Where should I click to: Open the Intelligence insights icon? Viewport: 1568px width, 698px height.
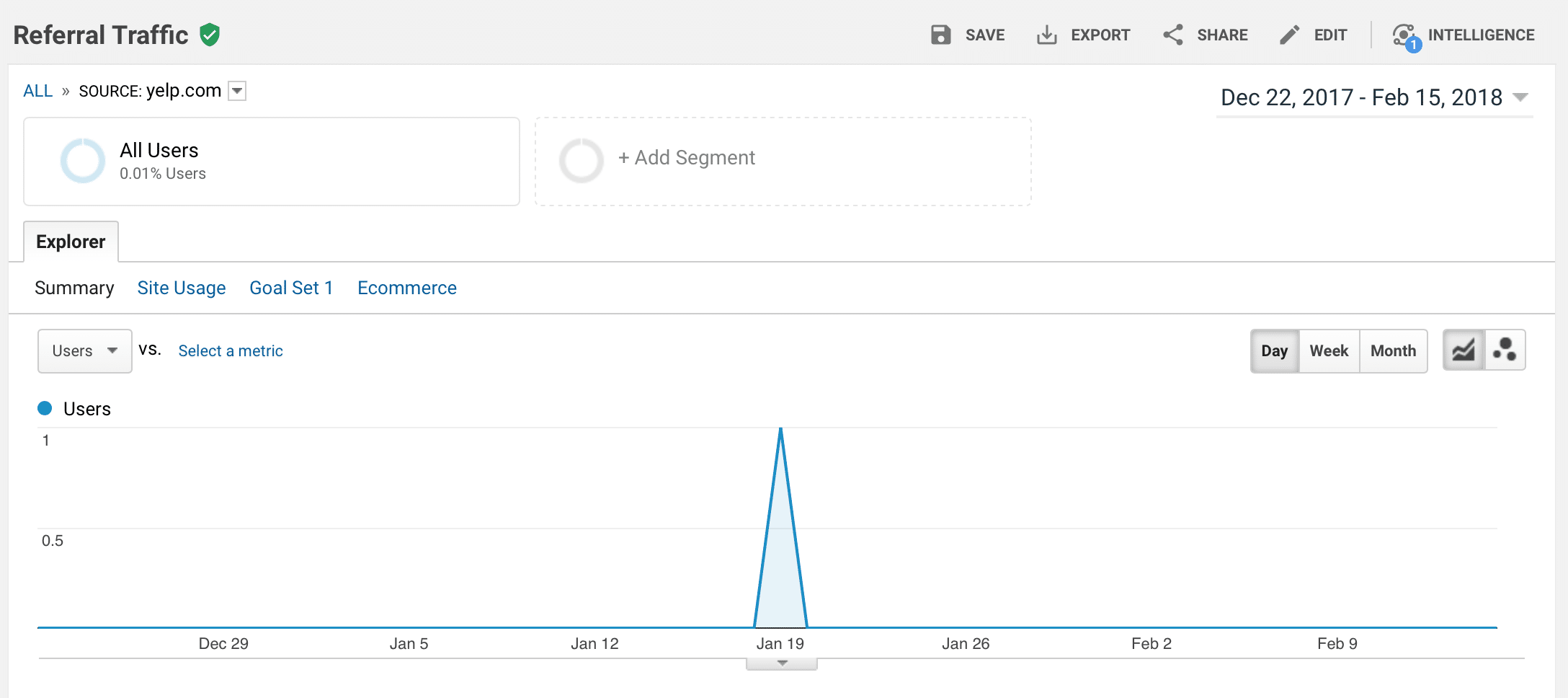[x=1406, y=36]
